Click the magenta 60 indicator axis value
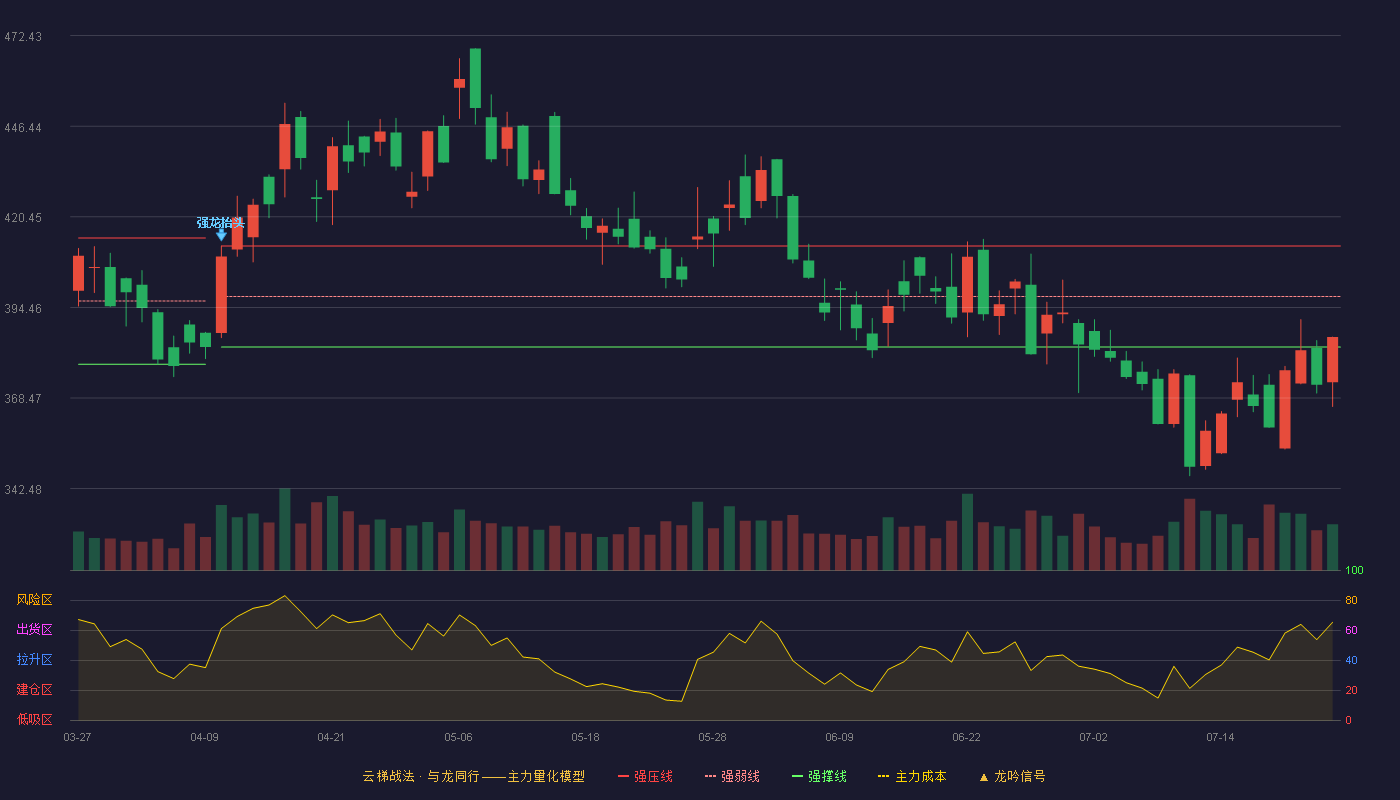Viewport: 1400px width, 800px height. click(x=1351, y=631)
